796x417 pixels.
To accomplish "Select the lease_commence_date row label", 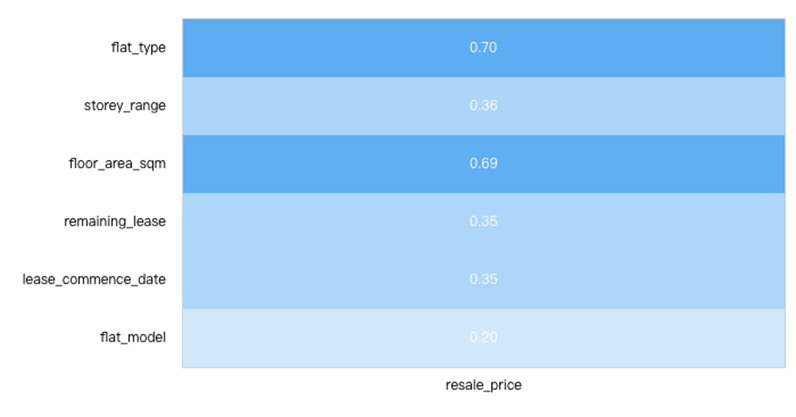I will 94,278.
